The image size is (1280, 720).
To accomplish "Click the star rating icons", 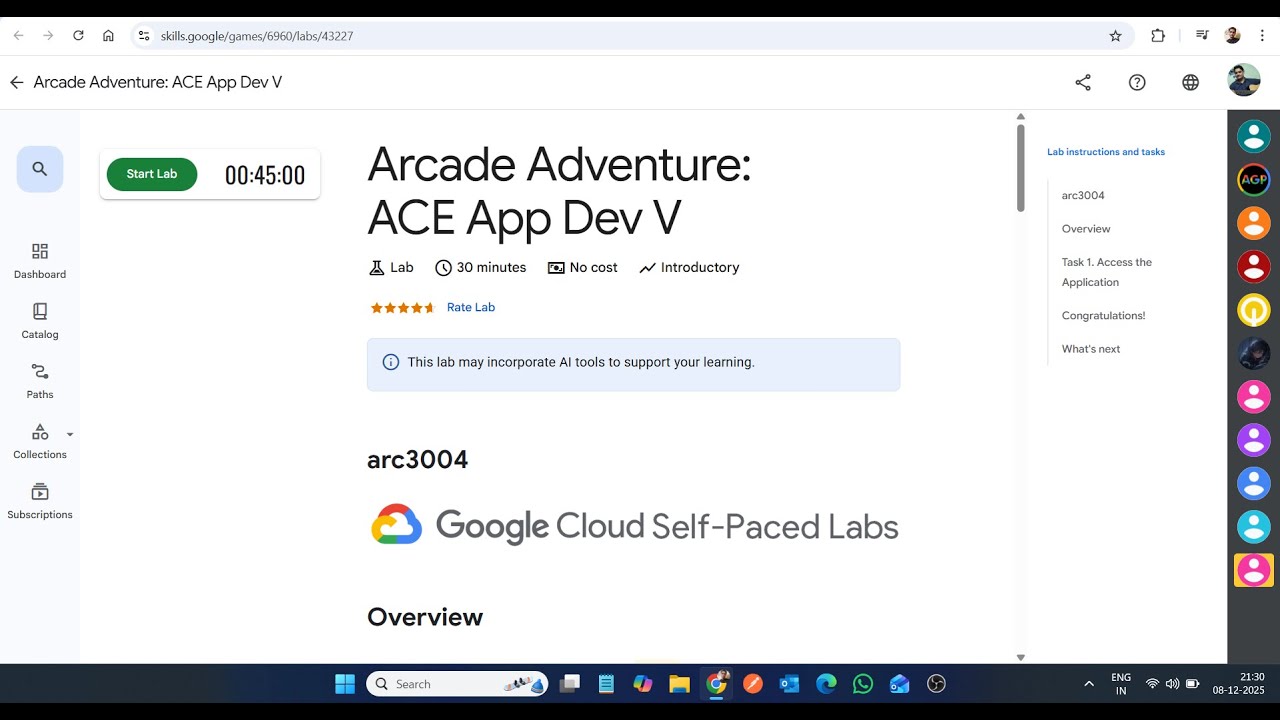I will (x=403, y=307).
